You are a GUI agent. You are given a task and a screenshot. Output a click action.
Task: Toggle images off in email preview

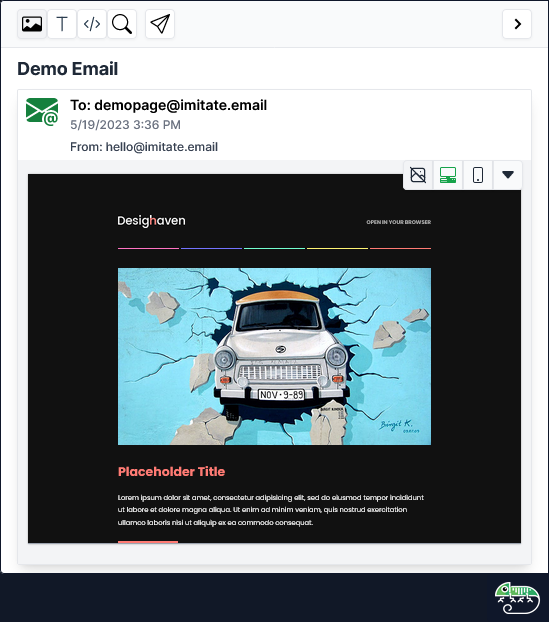[418, 175]
